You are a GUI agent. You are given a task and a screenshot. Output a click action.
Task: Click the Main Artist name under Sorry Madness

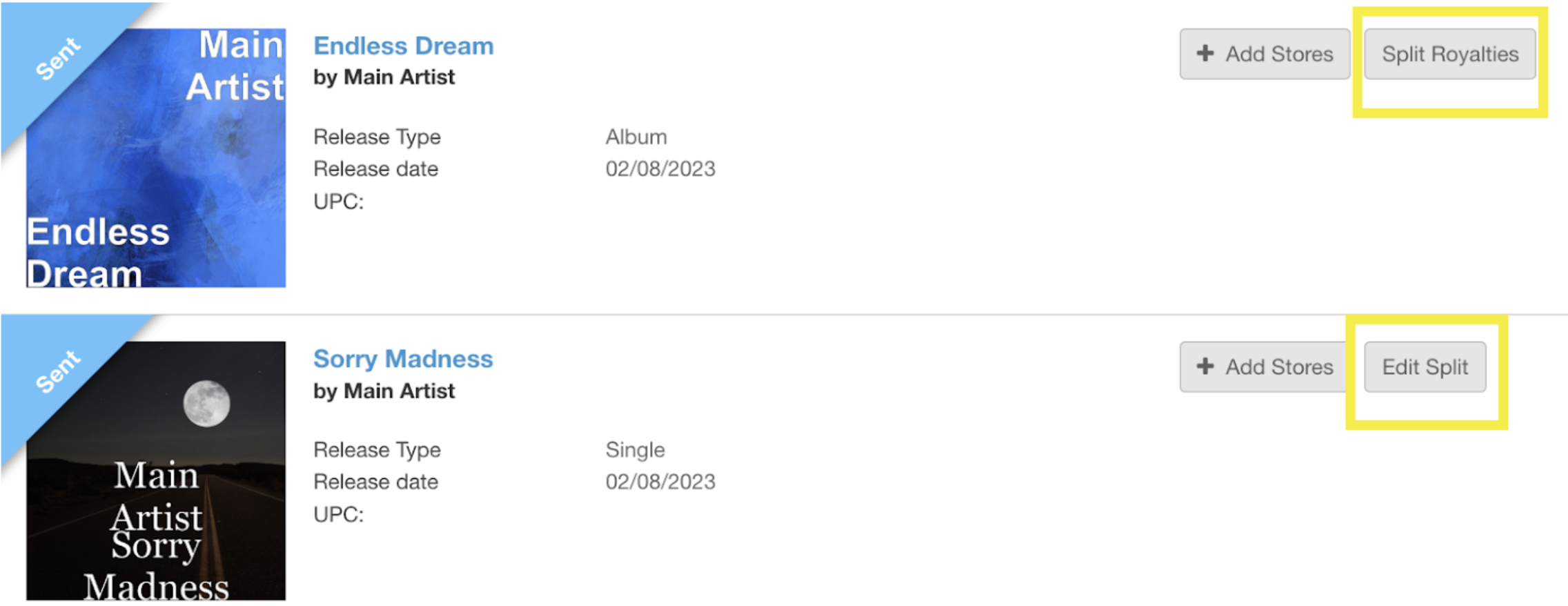384,391
